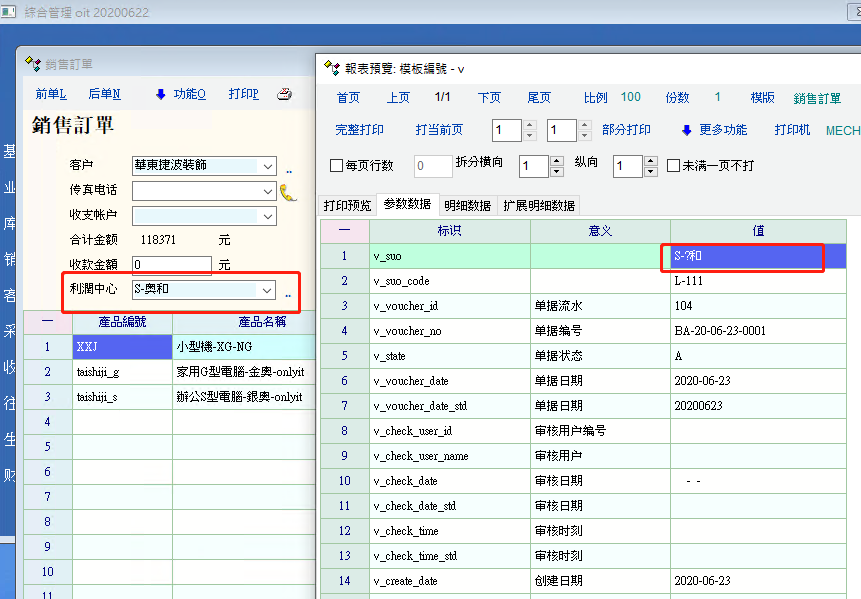Click 下页 to go to next page
This screenshot has height=599, width=861.
[489, 98]
